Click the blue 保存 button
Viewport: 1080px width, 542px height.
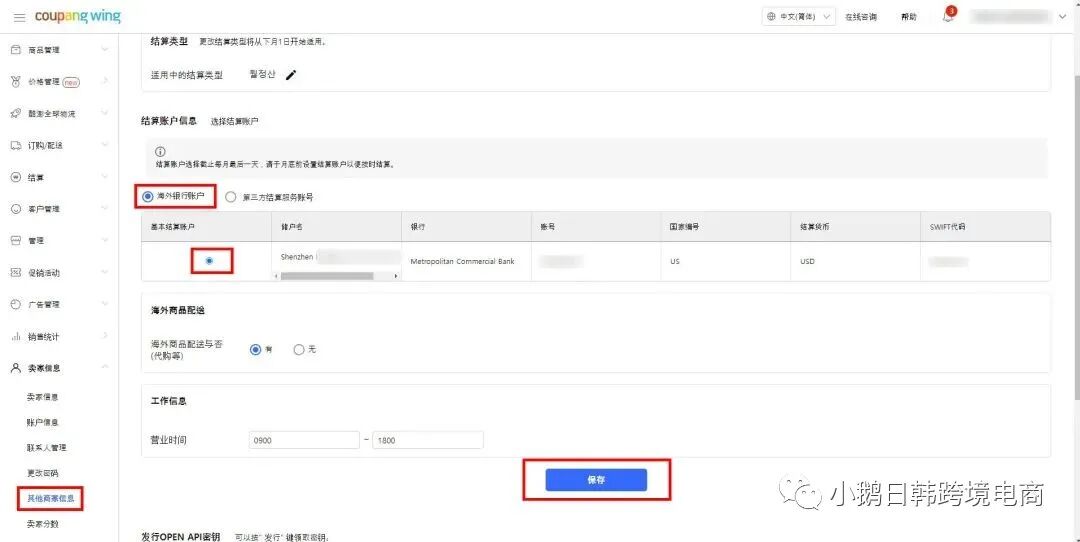596,480
